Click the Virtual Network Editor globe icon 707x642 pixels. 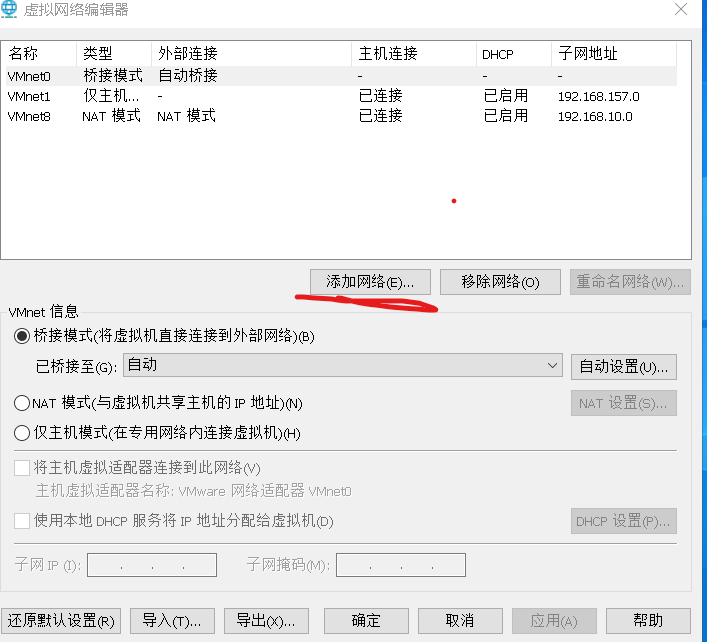tap(9, 9)
